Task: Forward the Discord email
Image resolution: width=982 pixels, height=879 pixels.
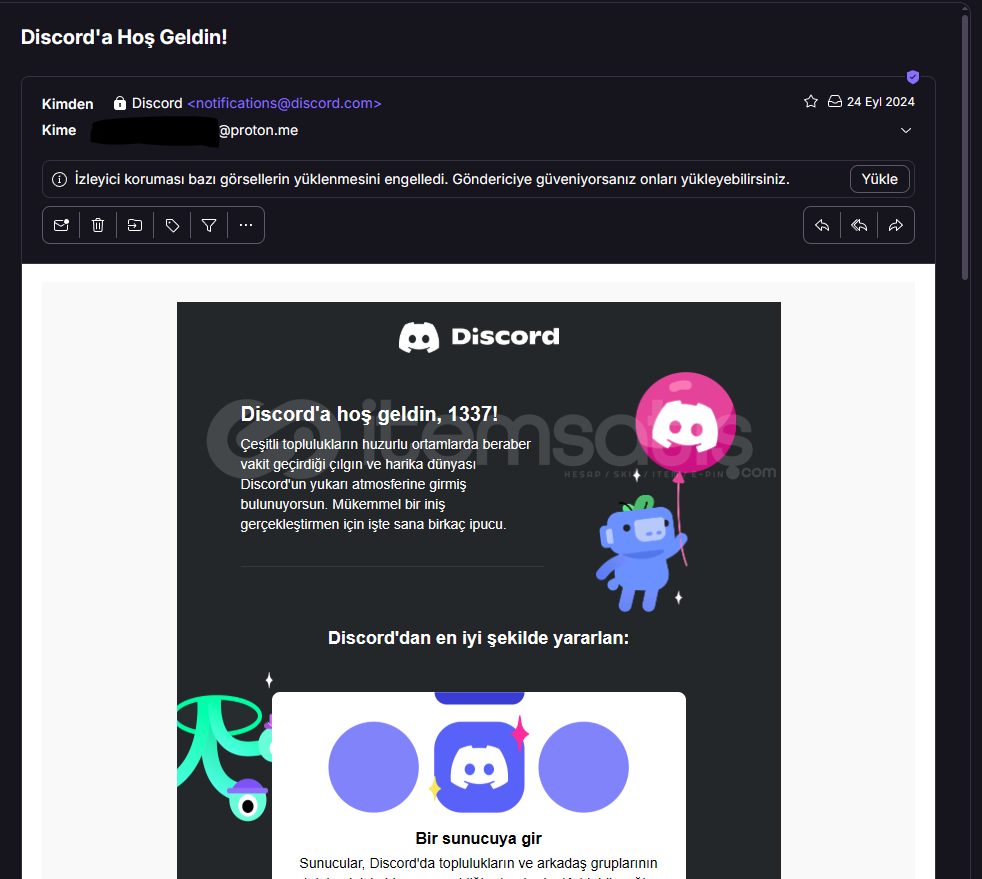Action: [x=896, y=225]
